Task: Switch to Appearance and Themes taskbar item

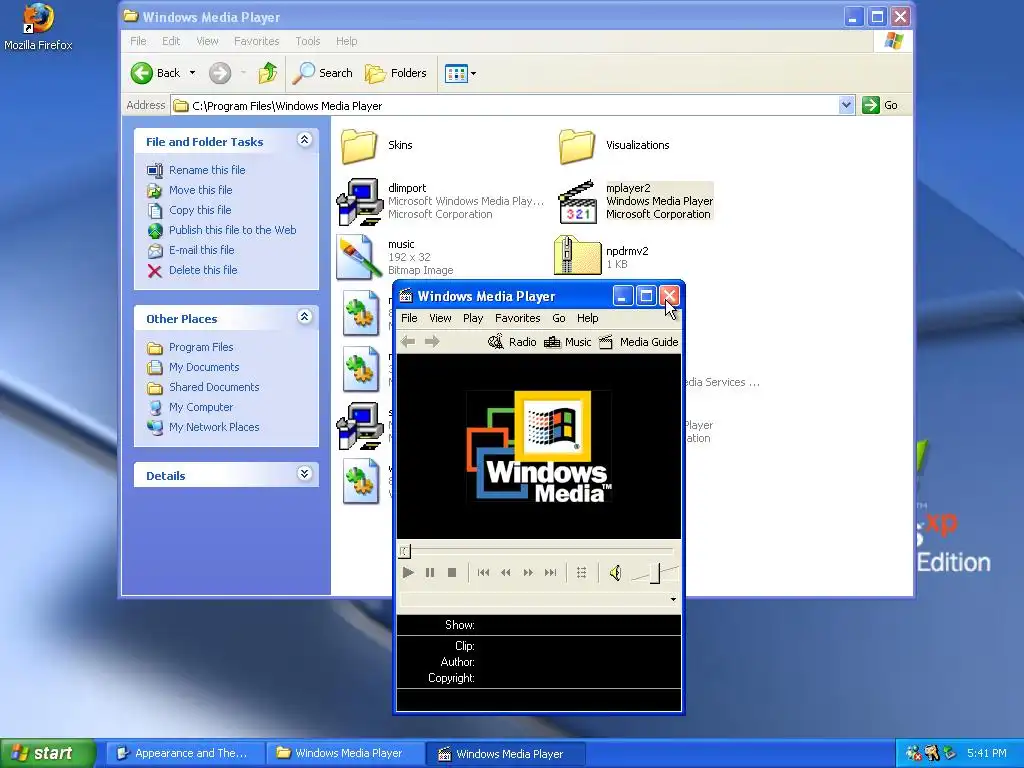Action: point(185,753)
